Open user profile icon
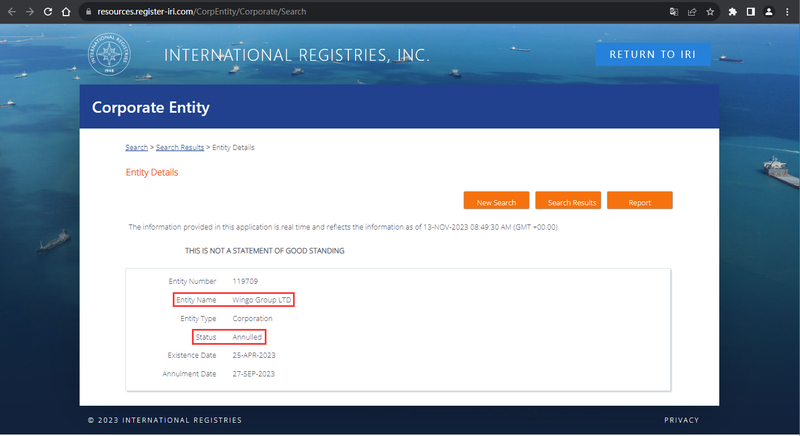This screenshot has width=800, height=436. [x=768, y=12]
